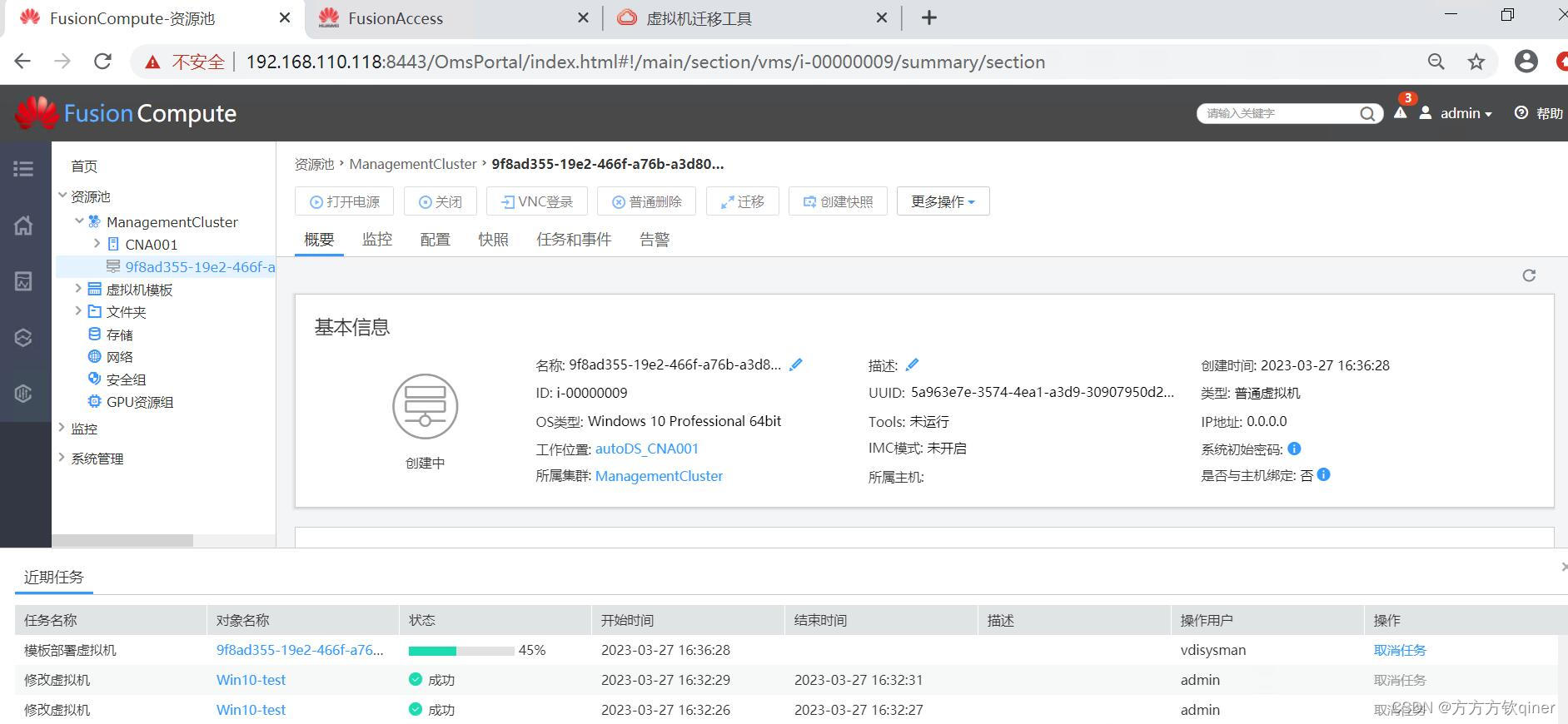Click the not secure warning icon
The height and width of the screenshot is (724, 1568).
pyautogui.click(x=152, y=62)
